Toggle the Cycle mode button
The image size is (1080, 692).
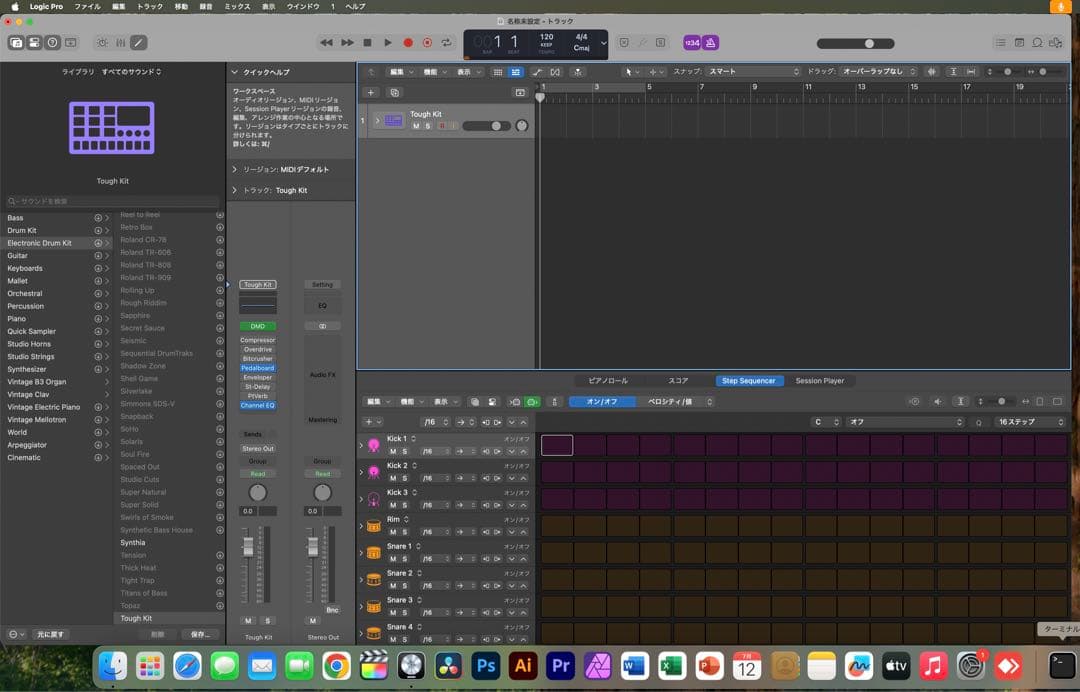[446, 43]
